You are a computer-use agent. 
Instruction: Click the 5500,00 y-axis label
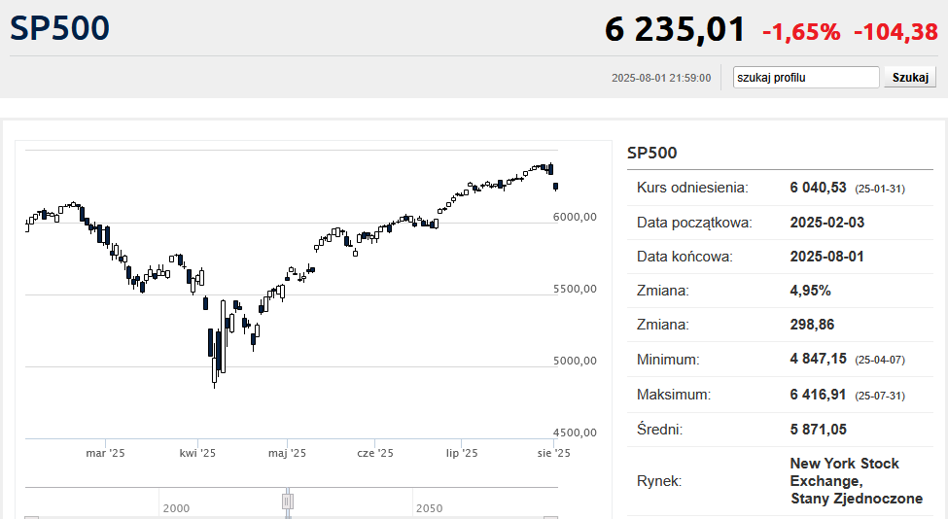click(574, 289)
